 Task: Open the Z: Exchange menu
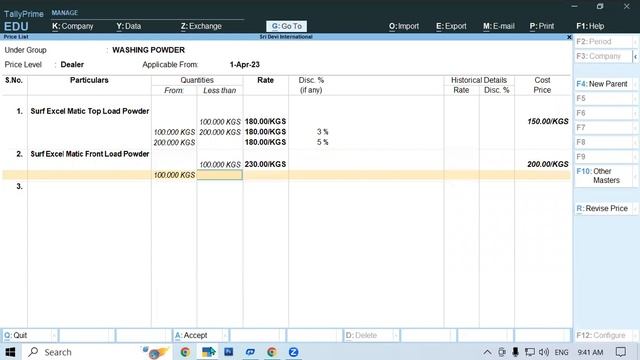coord(201,26)
